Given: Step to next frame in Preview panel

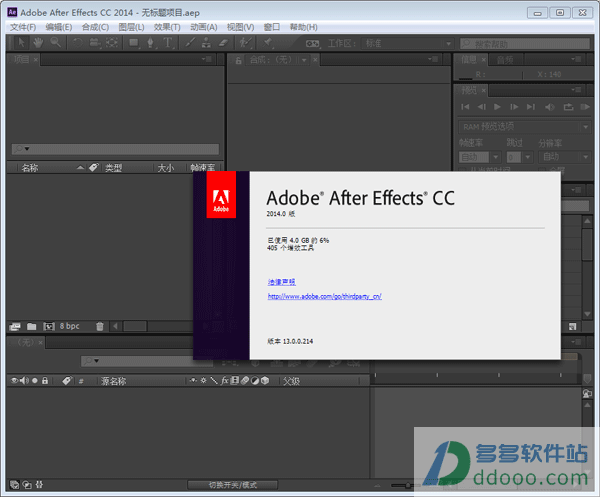Looking at the screenshot, I should pos(514,107).
